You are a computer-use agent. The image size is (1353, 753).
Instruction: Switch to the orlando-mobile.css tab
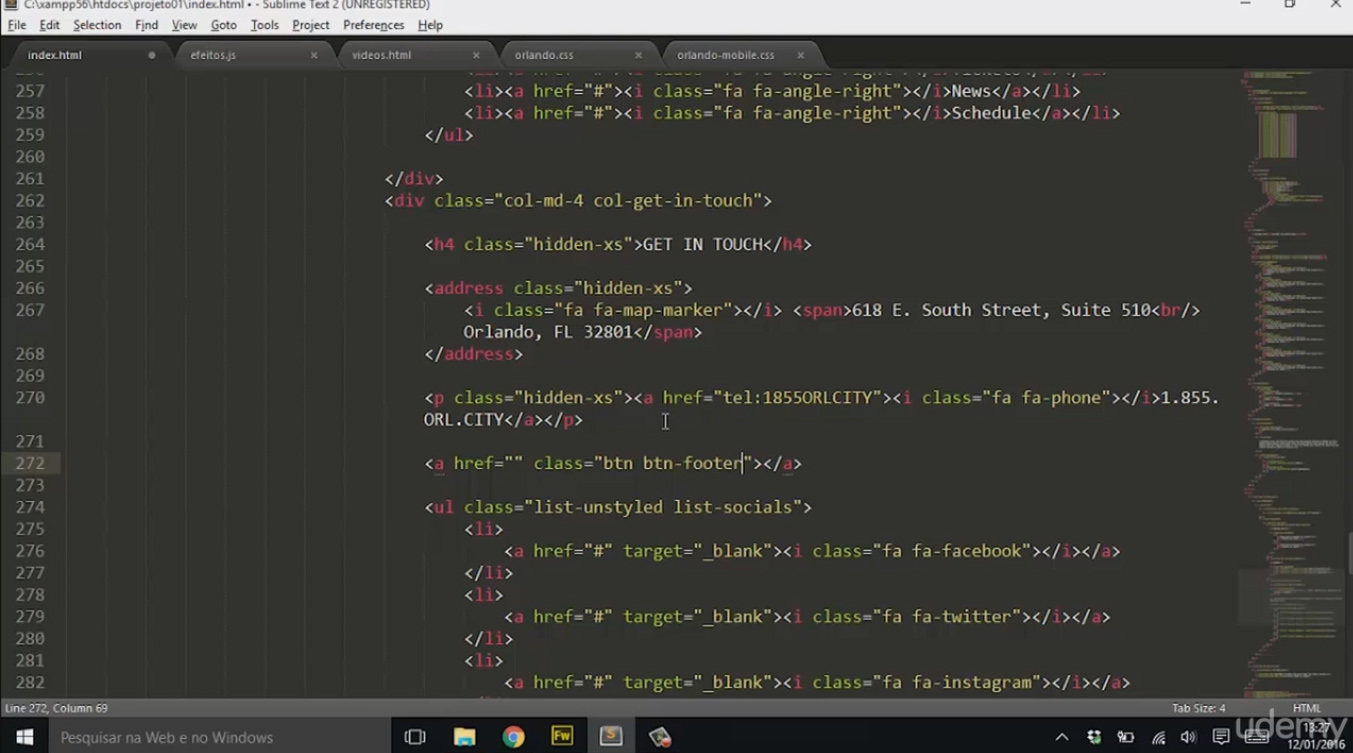tap(738, 55)
